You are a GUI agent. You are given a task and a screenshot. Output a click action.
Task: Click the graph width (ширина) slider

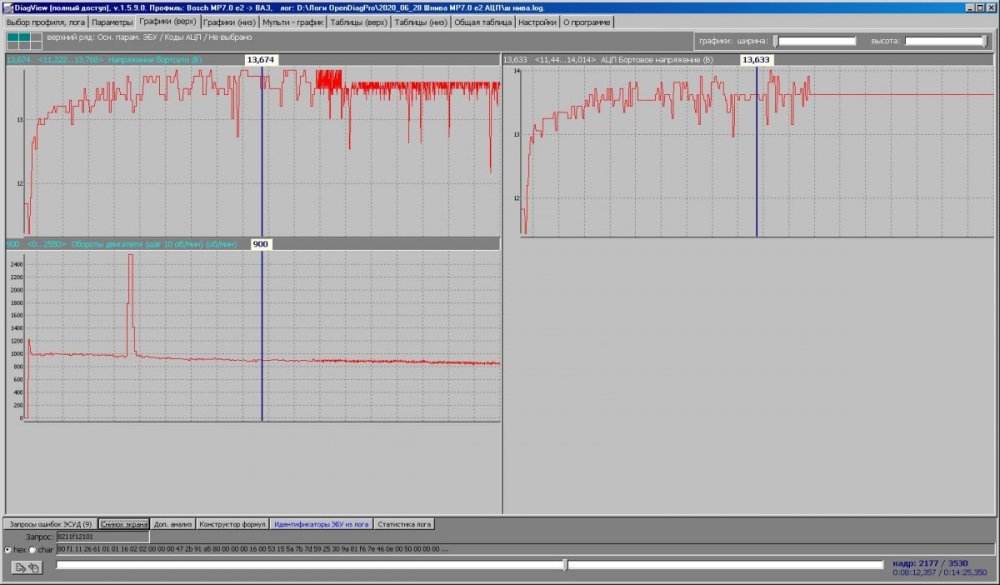coord(816,41)
